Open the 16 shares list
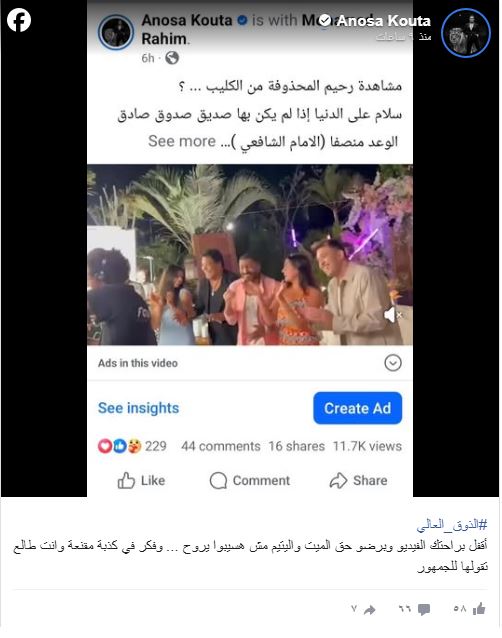Screen dimensions: 502x638 click(297, 446)
